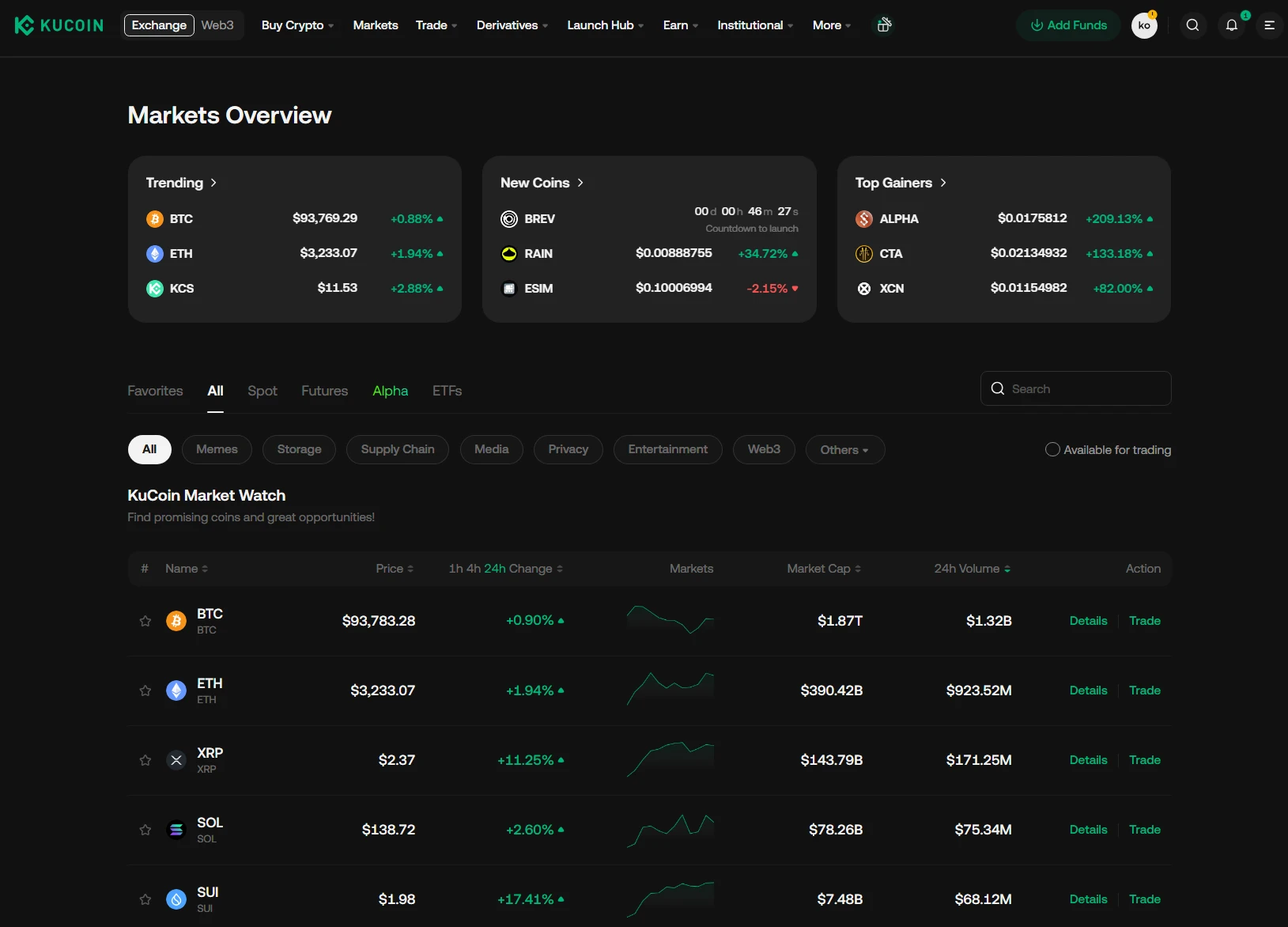The image size is (1288, 927).
Task: Filter by Supply Chain category
Action: point(398,449)
